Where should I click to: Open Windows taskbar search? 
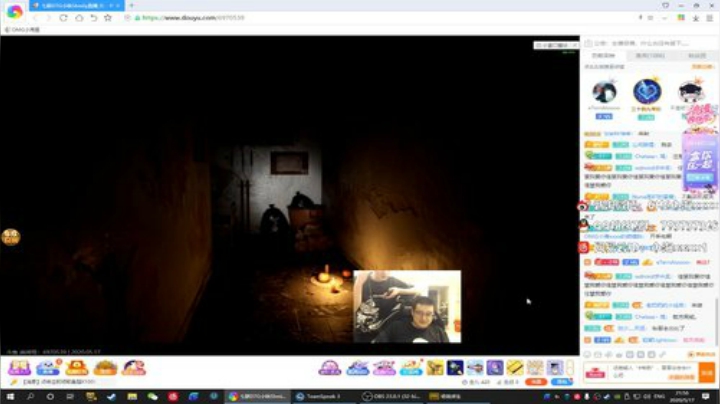tap(30, 396)
